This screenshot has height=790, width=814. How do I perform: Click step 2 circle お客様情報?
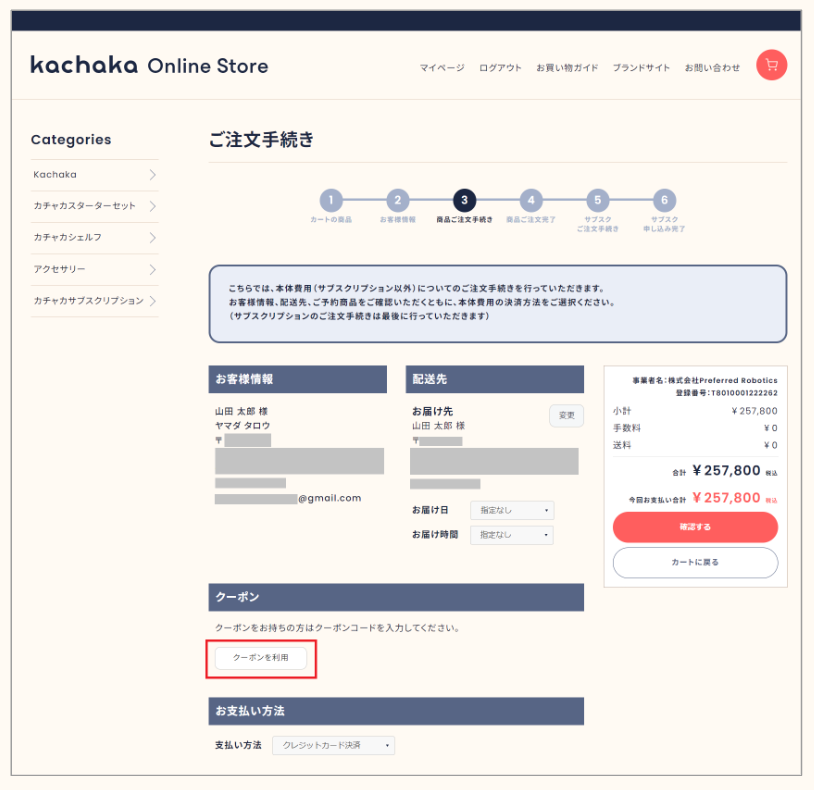point(397,200)
